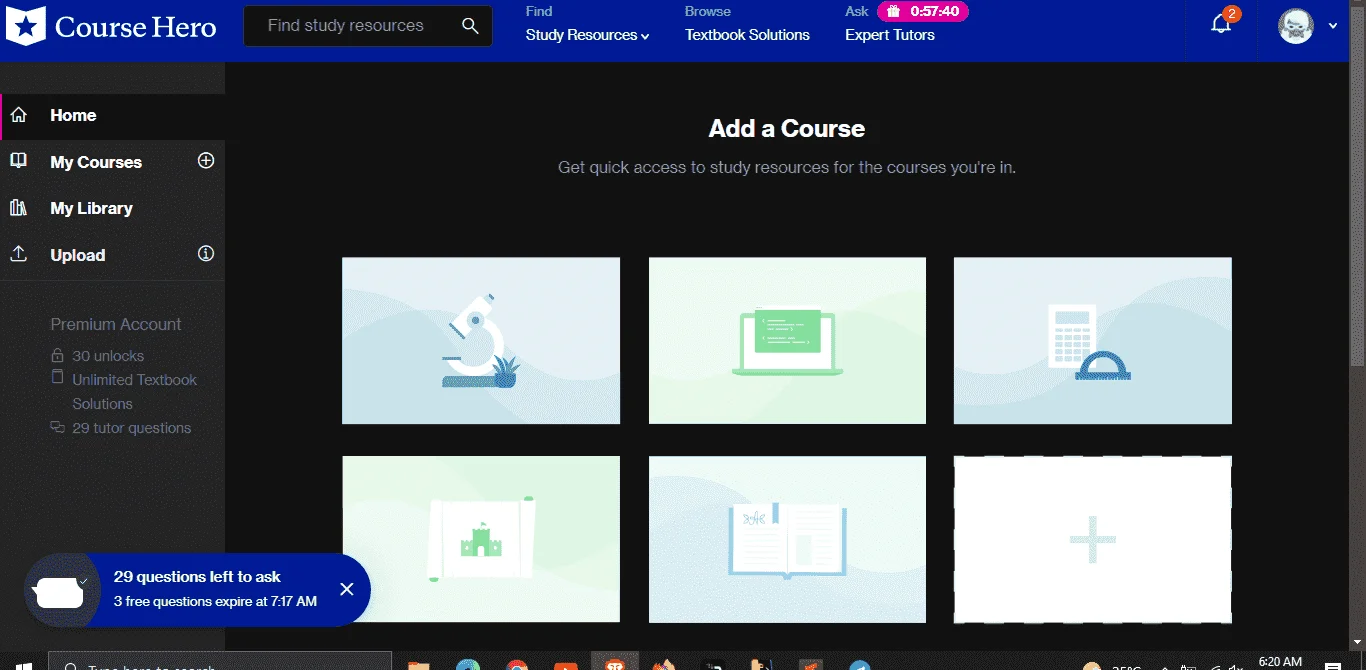Click the 29 questions left to ask text
Image resolution: width=1366 pixels, height=670 pixels.
197,577
